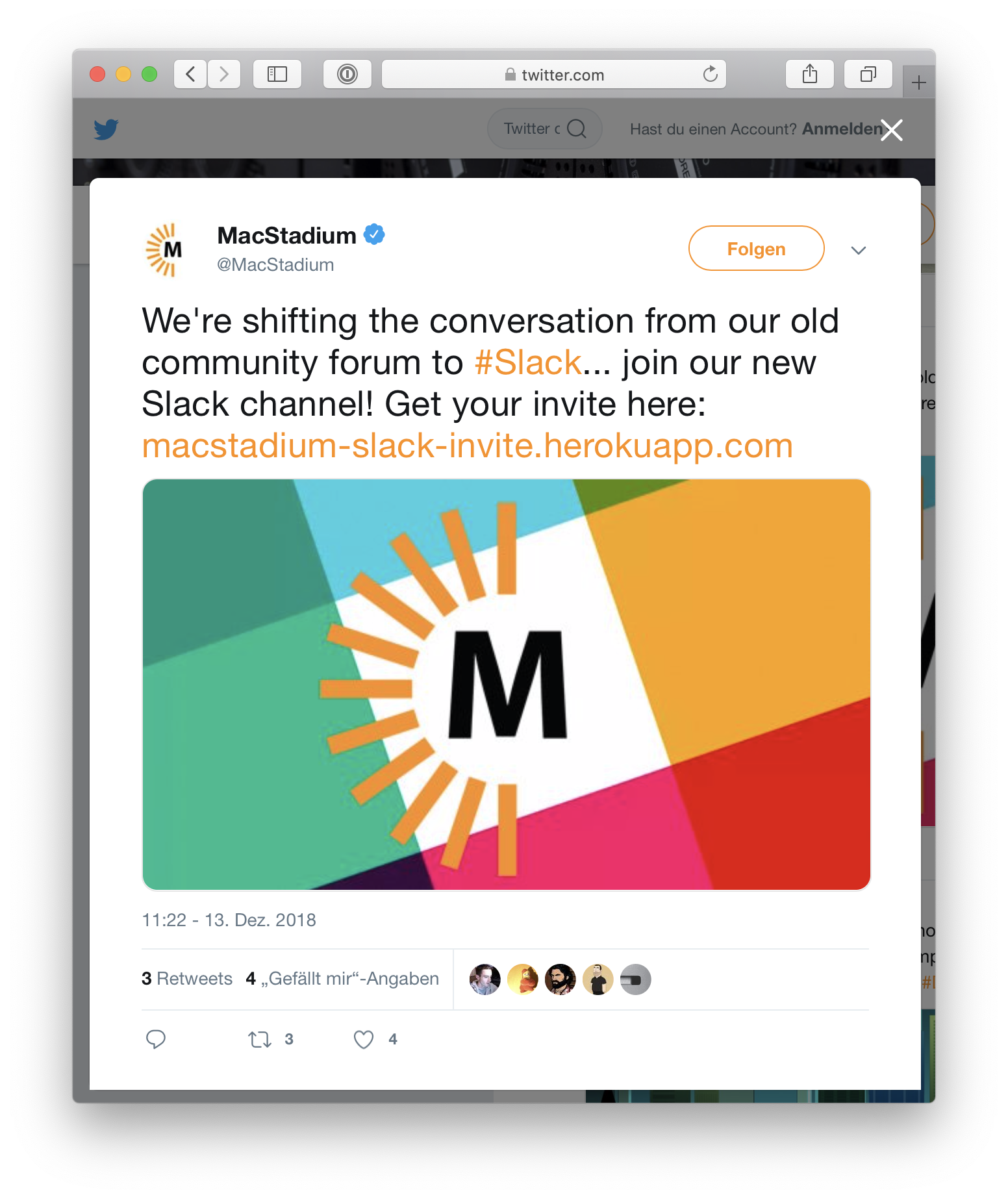Click the reply speech bubble icon
This screenshot has width=1008, height=1199.
pos(156,1039)
